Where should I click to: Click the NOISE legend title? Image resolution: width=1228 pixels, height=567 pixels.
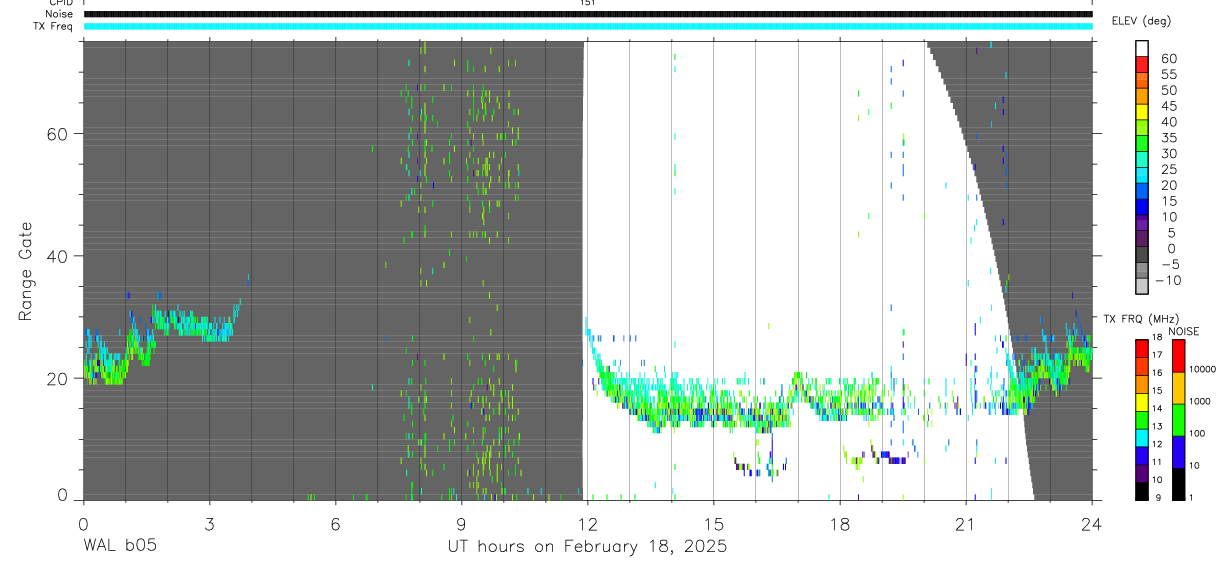pyautogui.click(x=1184, y=331)
